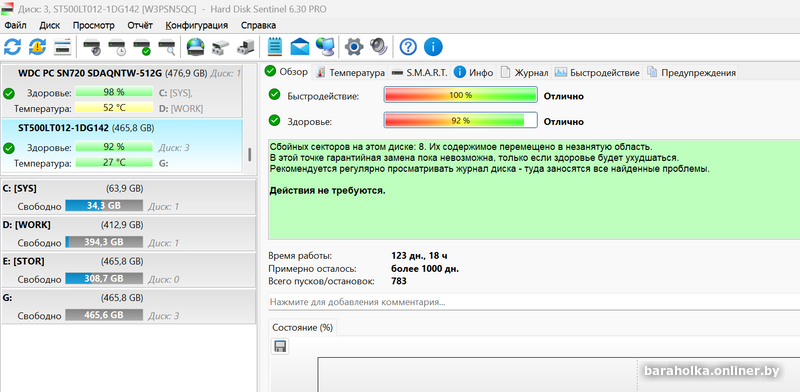Click the G: free space 465,6 GB bar
This screenshot has width=800, height=392.
[x=104, y=315]
